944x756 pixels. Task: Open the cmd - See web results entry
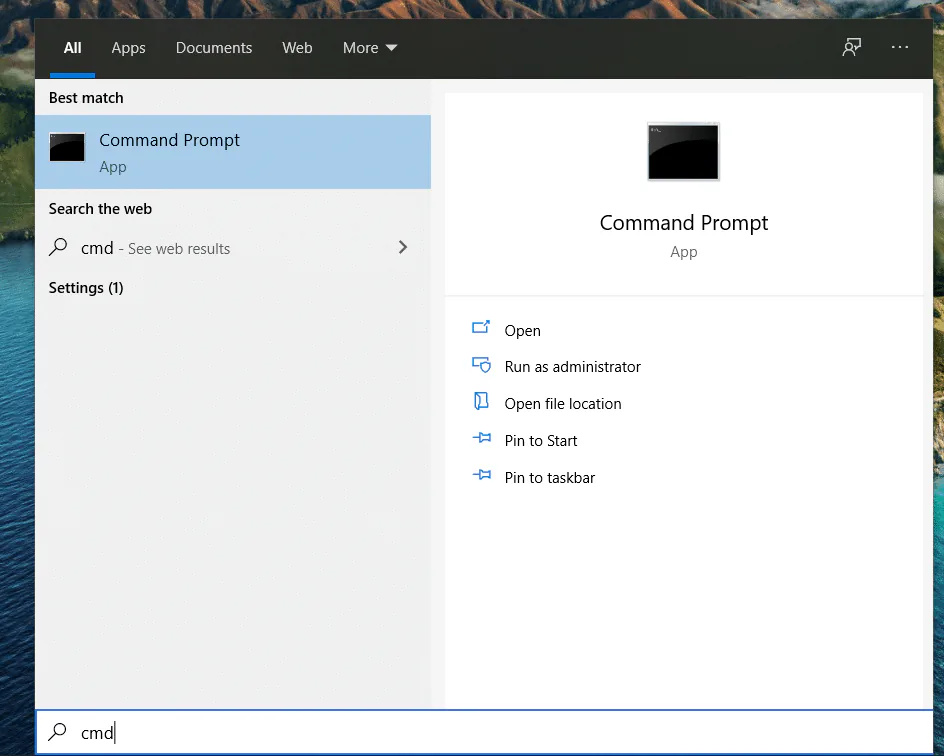[233, 247]
